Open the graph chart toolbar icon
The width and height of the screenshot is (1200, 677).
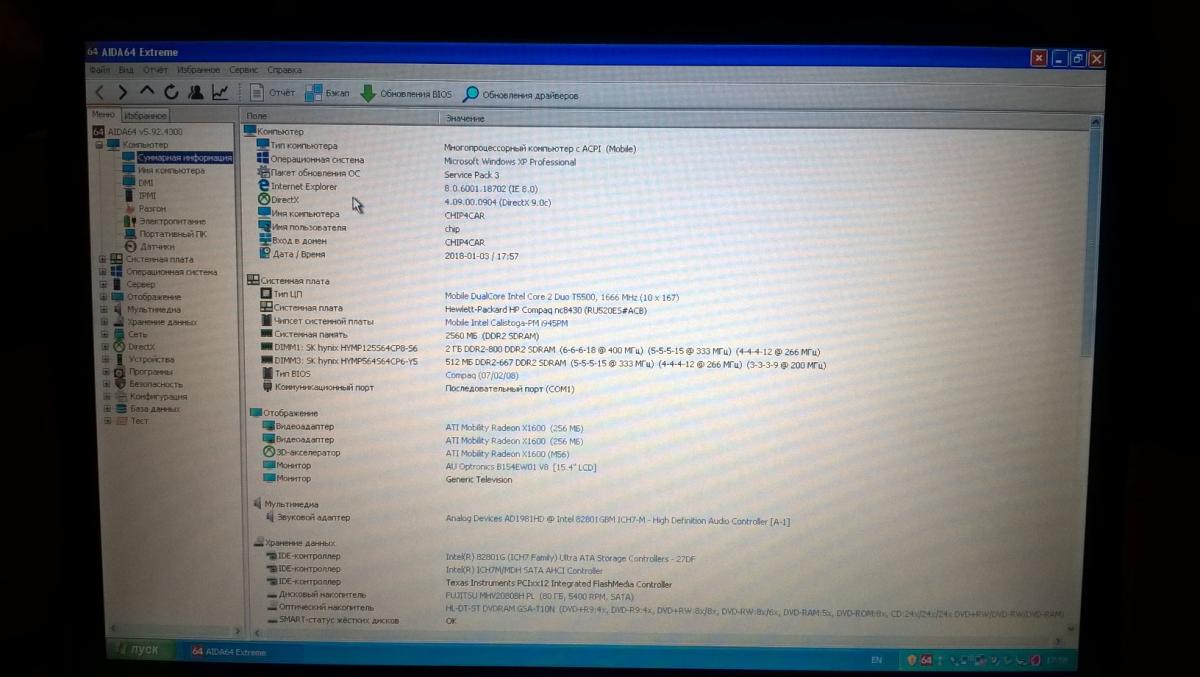point(220,93)
